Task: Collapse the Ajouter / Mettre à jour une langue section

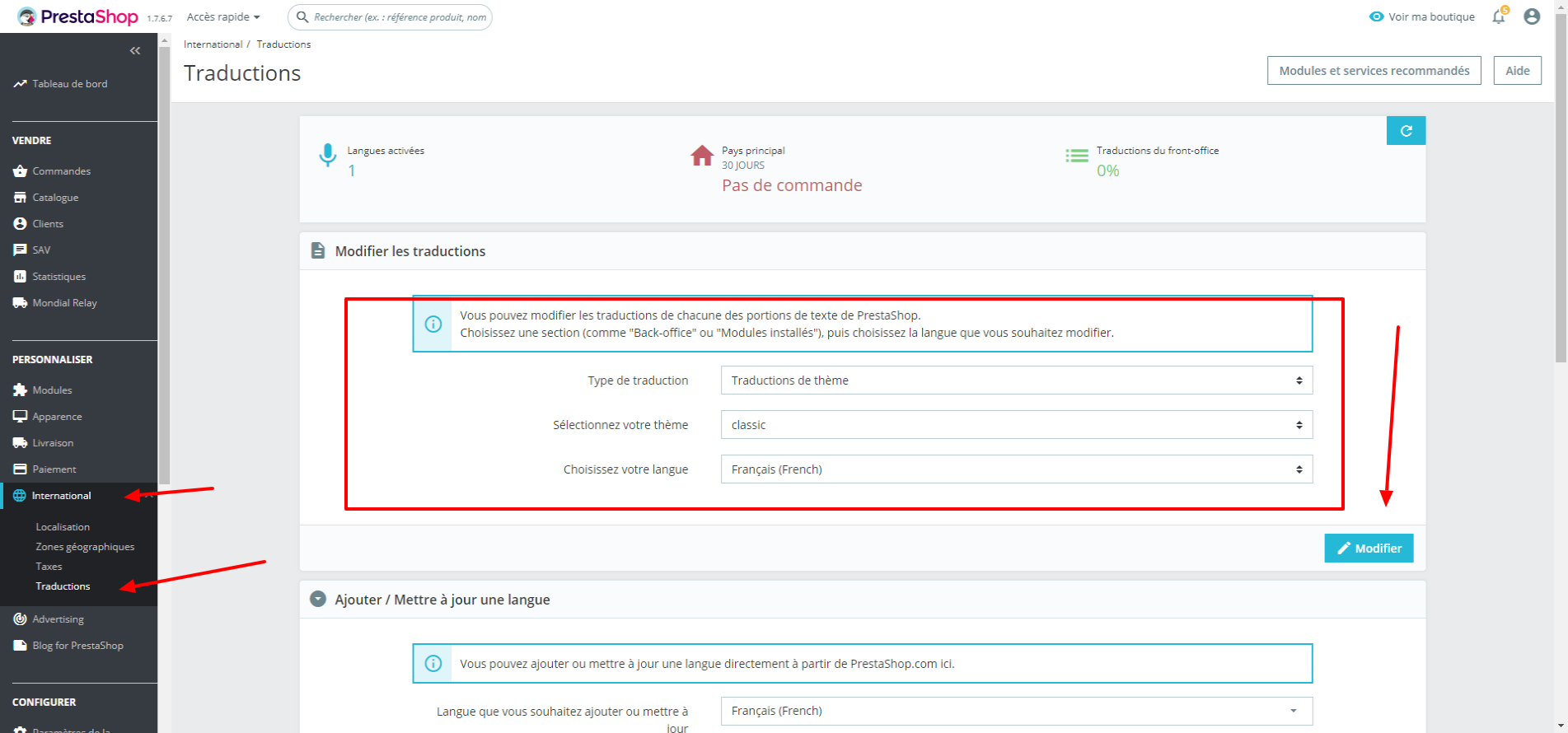Action: pos(318,600)
